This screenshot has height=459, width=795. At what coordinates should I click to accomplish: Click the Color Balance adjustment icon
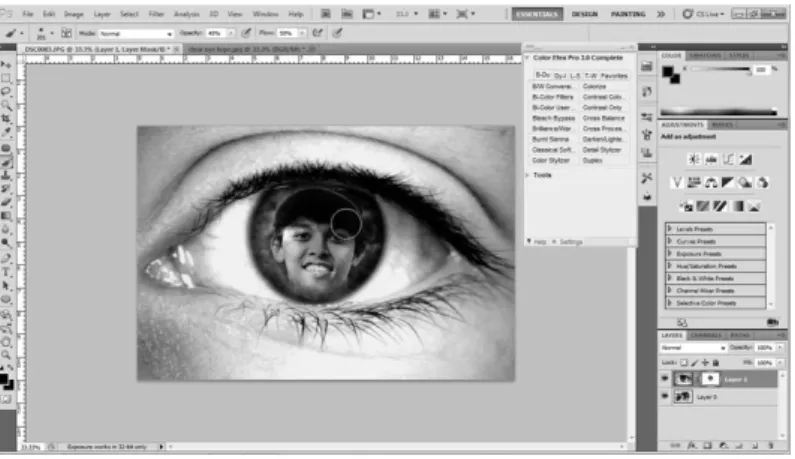(711, 183)
